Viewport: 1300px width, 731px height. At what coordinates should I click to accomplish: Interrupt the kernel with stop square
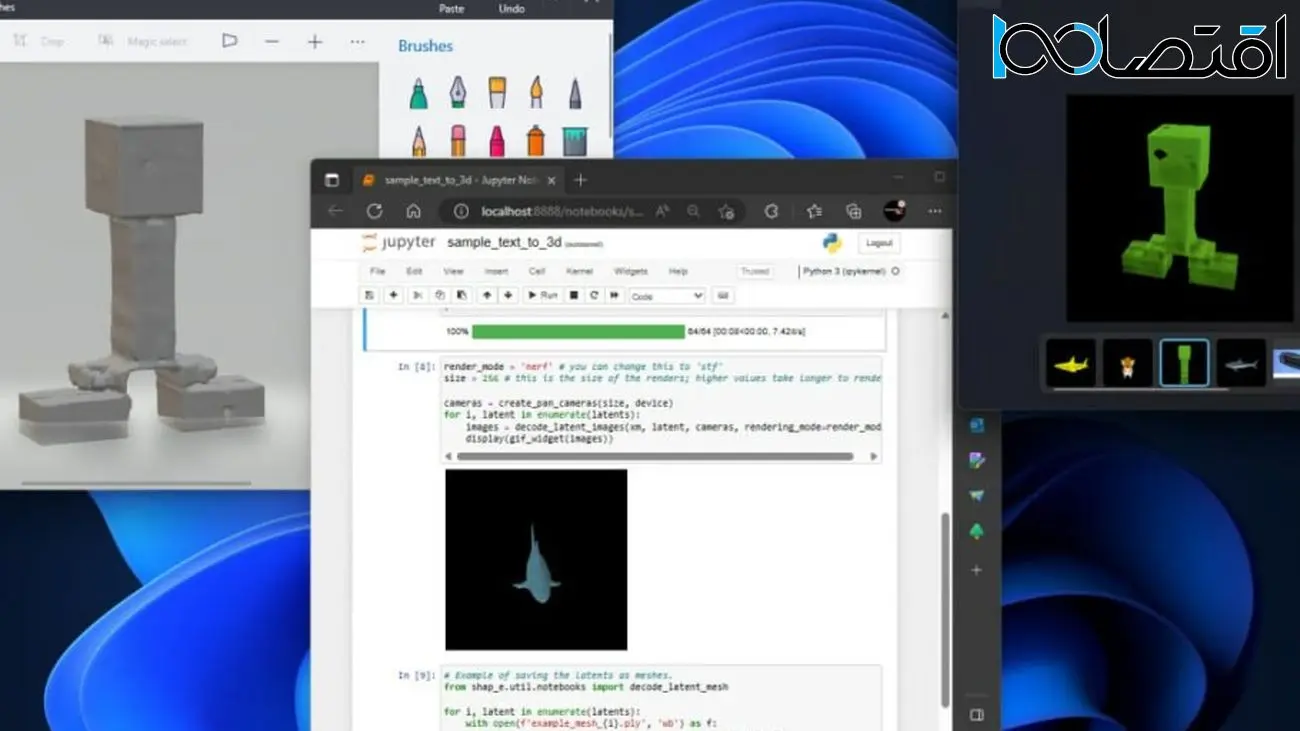coord(574,296)
